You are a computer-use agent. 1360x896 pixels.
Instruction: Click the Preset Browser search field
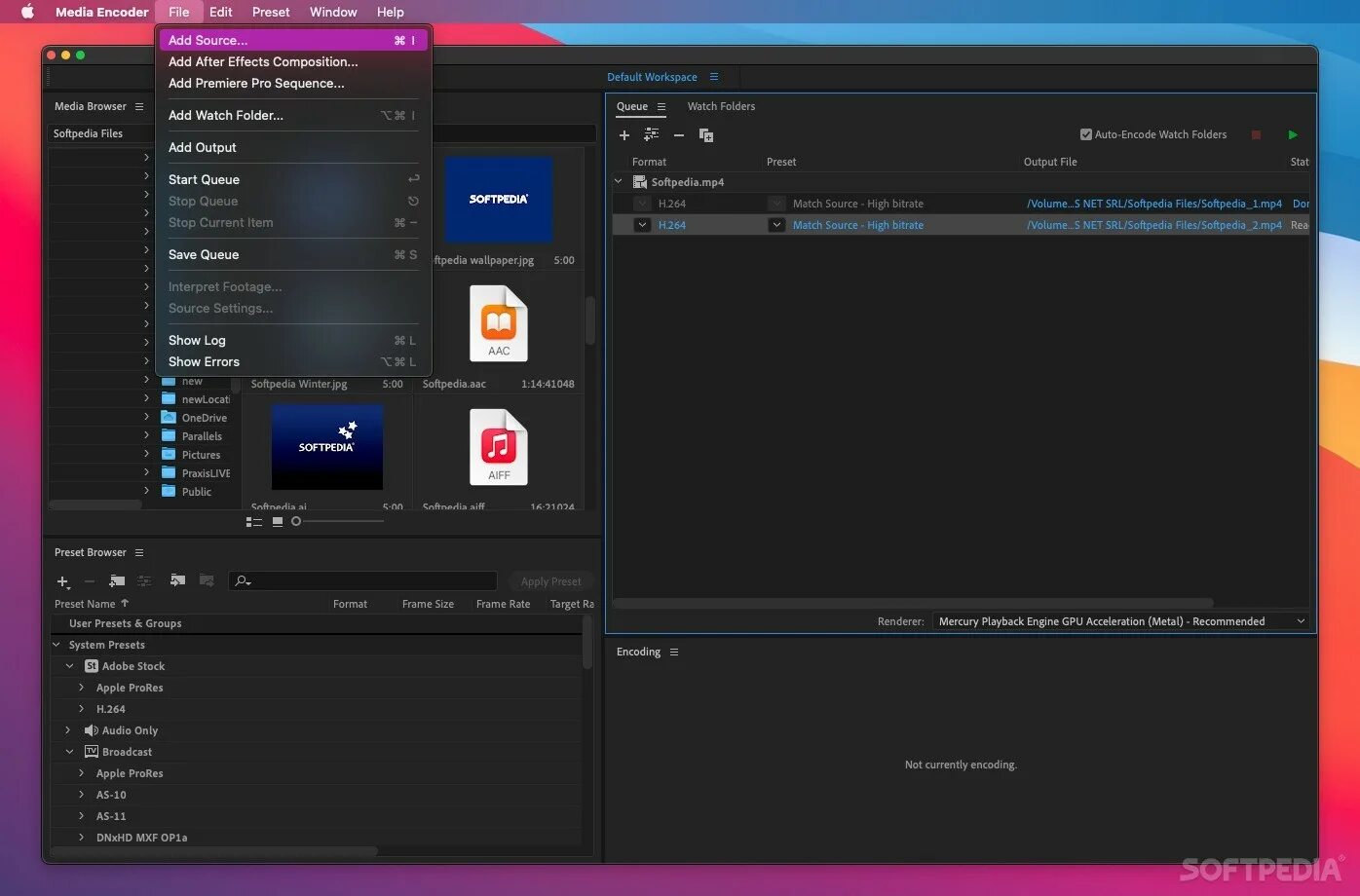(363, 581)
